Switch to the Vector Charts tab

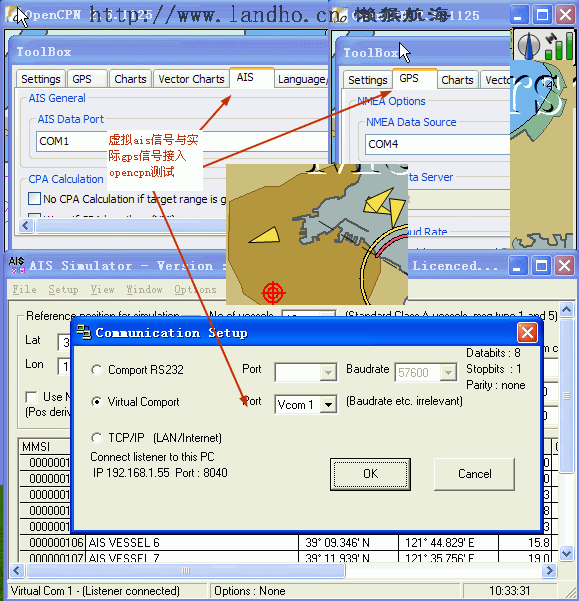(191, 79)
